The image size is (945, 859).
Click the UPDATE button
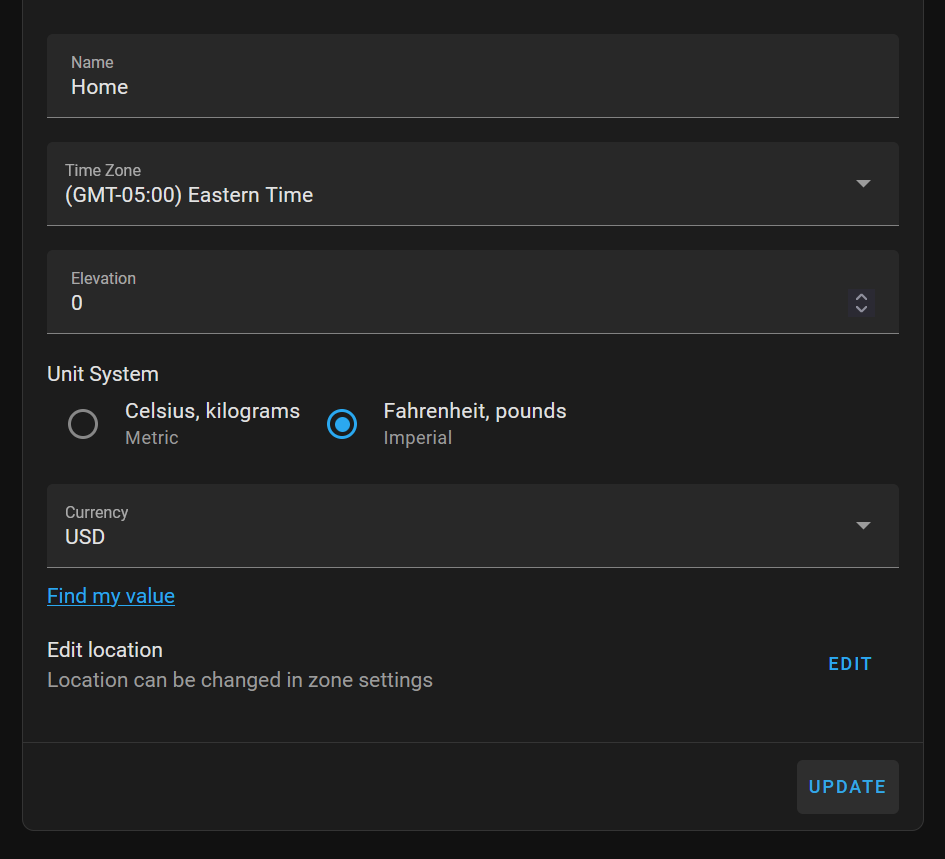pyautogui.click(x=847, y=787)
